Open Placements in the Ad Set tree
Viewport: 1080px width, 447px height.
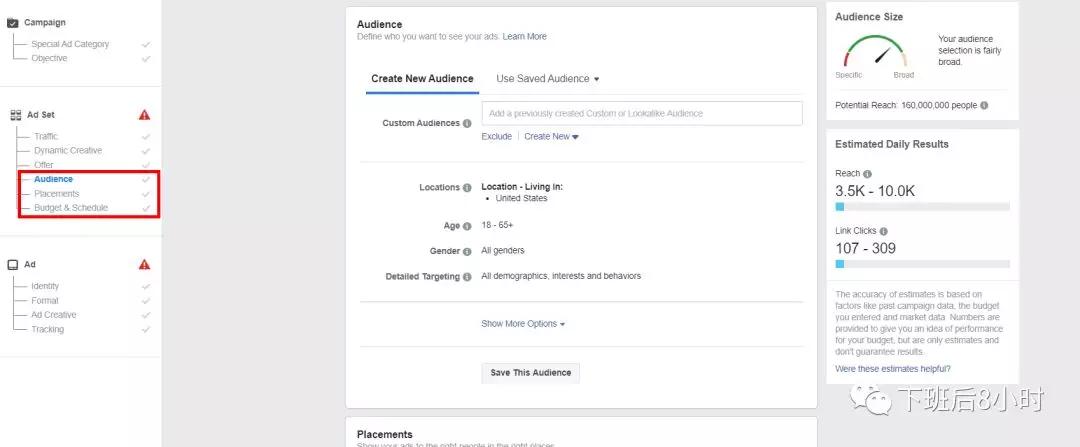[56, 194]
